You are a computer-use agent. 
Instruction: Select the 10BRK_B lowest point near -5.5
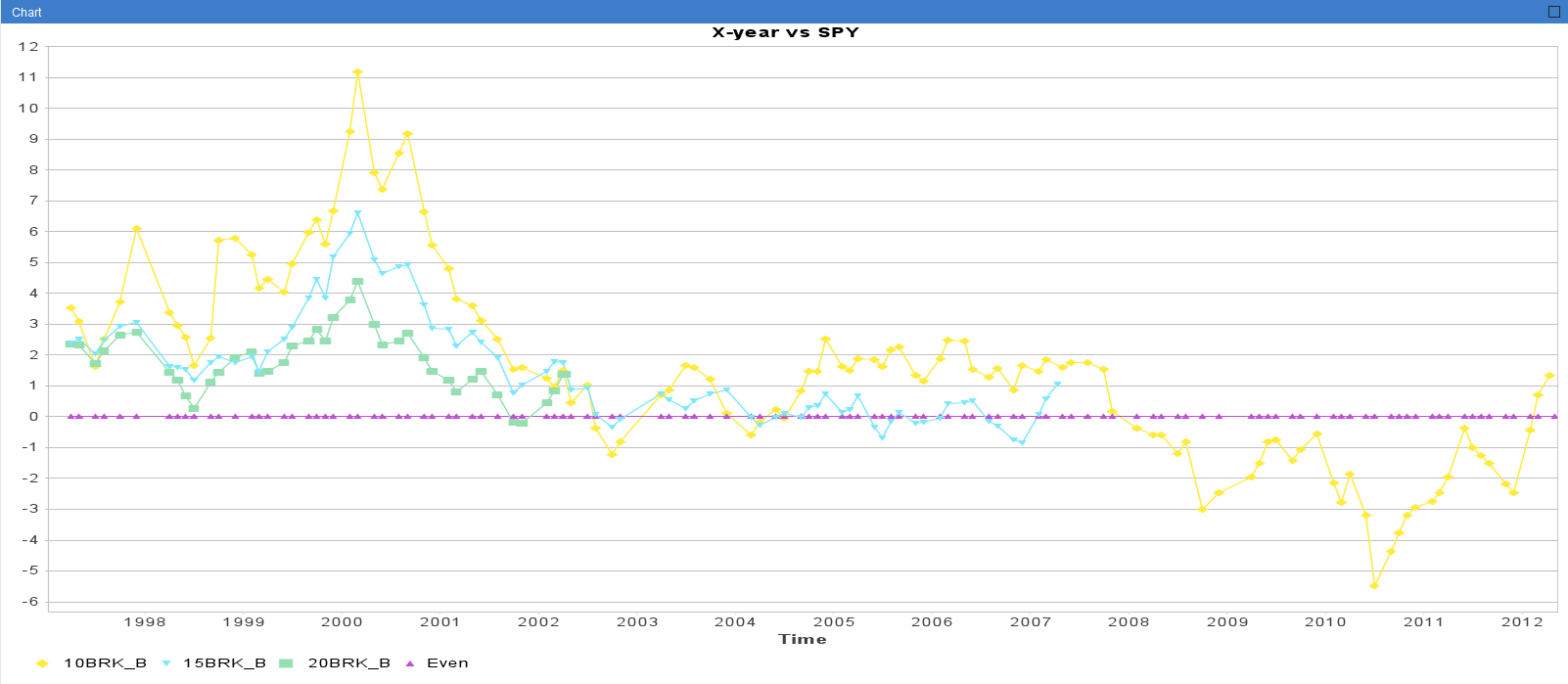pos(1374,585)
